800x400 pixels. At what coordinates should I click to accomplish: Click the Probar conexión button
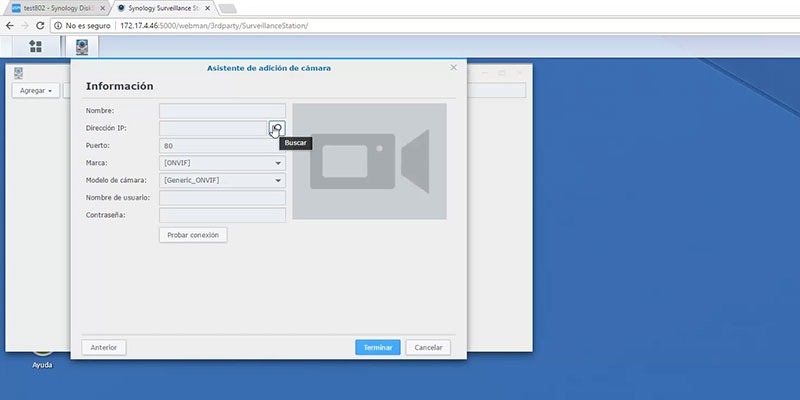point(193,235)
